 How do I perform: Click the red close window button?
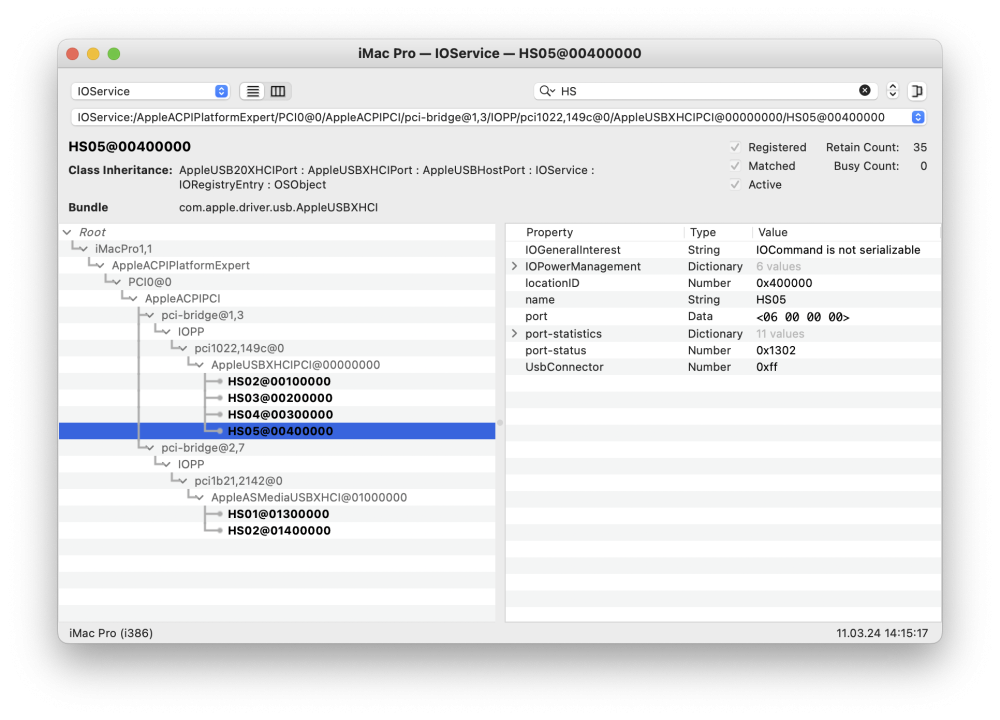point(73,54)
